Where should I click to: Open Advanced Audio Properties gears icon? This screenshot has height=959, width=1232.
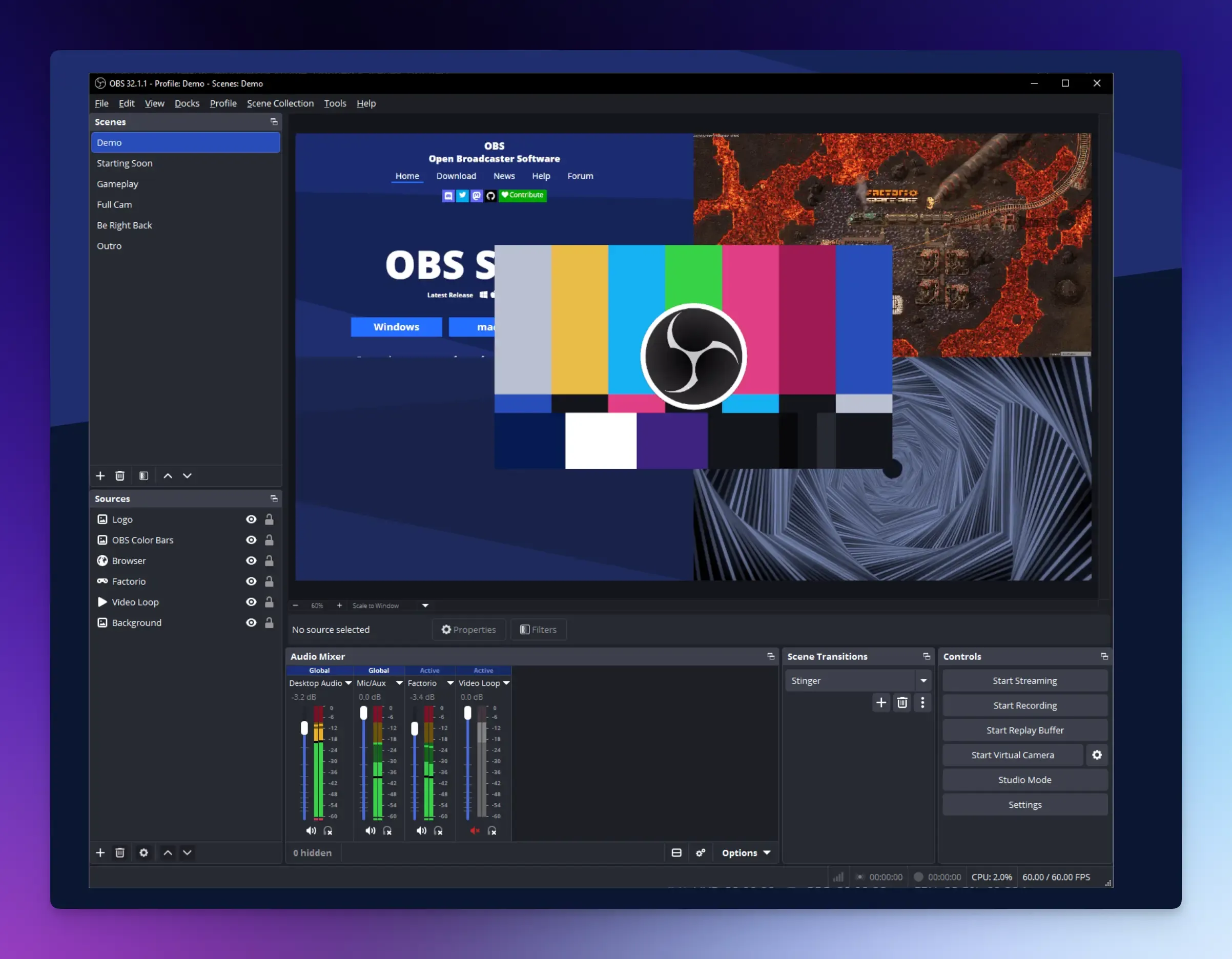point(701,852)
